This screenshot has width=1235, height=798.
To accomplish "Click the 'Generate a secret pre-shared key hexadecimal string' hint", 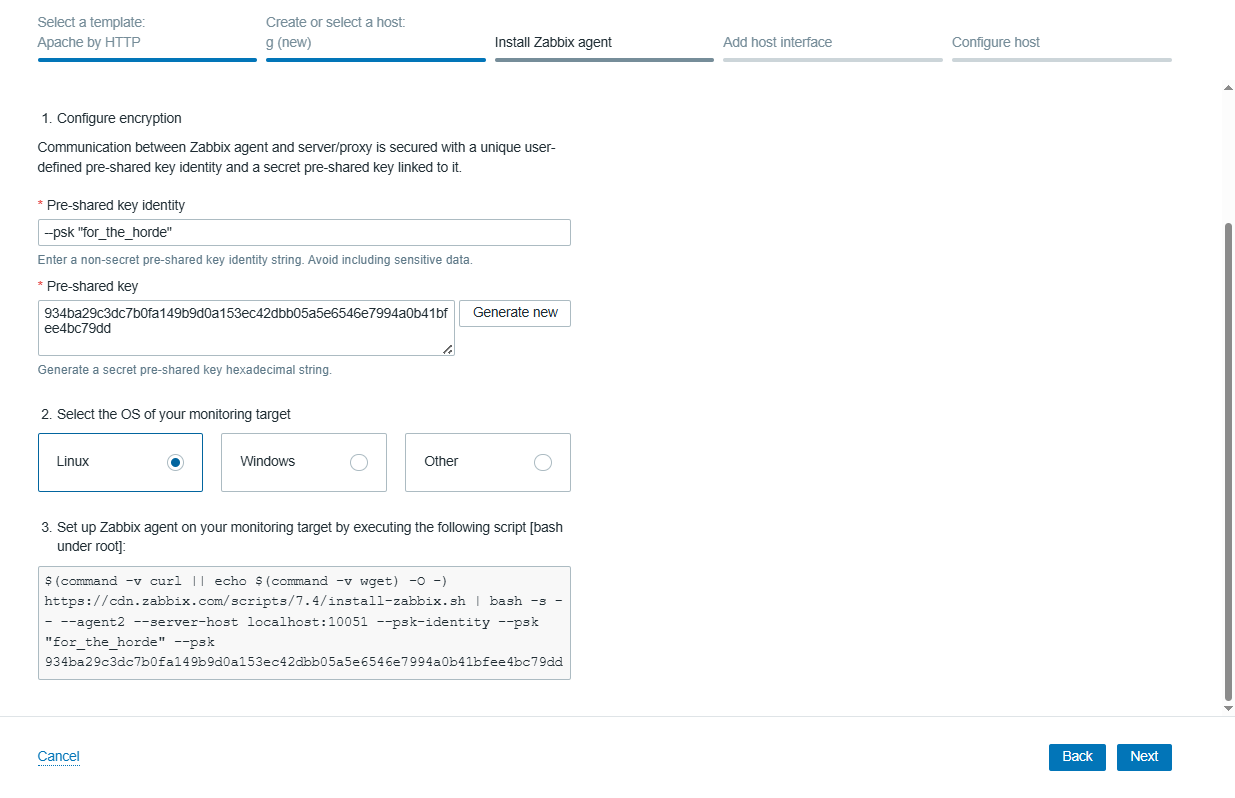I will point(184,370).
